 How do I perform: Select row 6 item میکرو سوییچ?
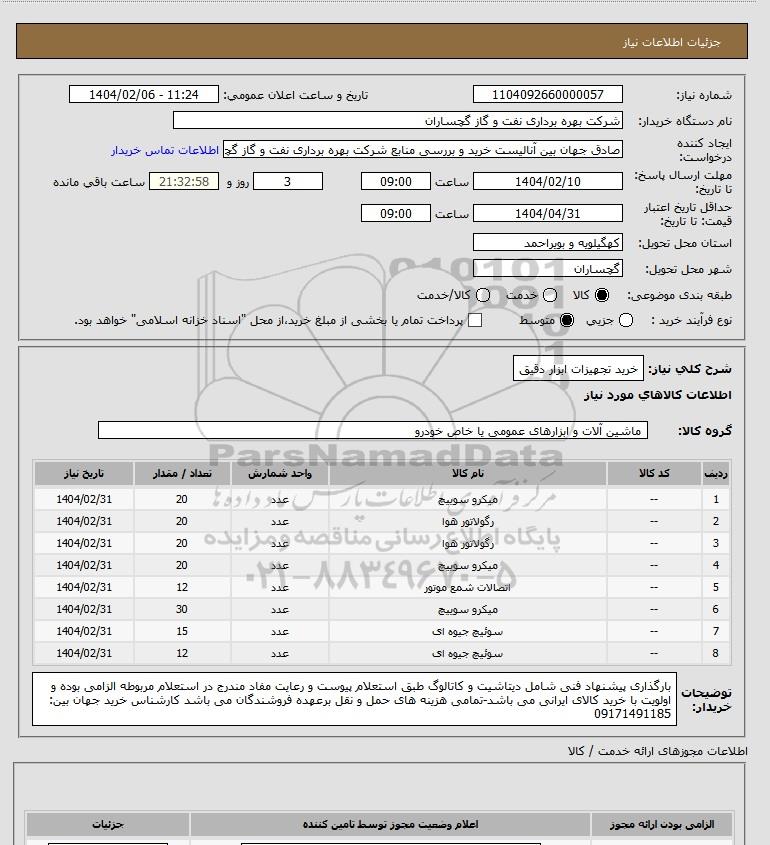[x=468, y=609]
